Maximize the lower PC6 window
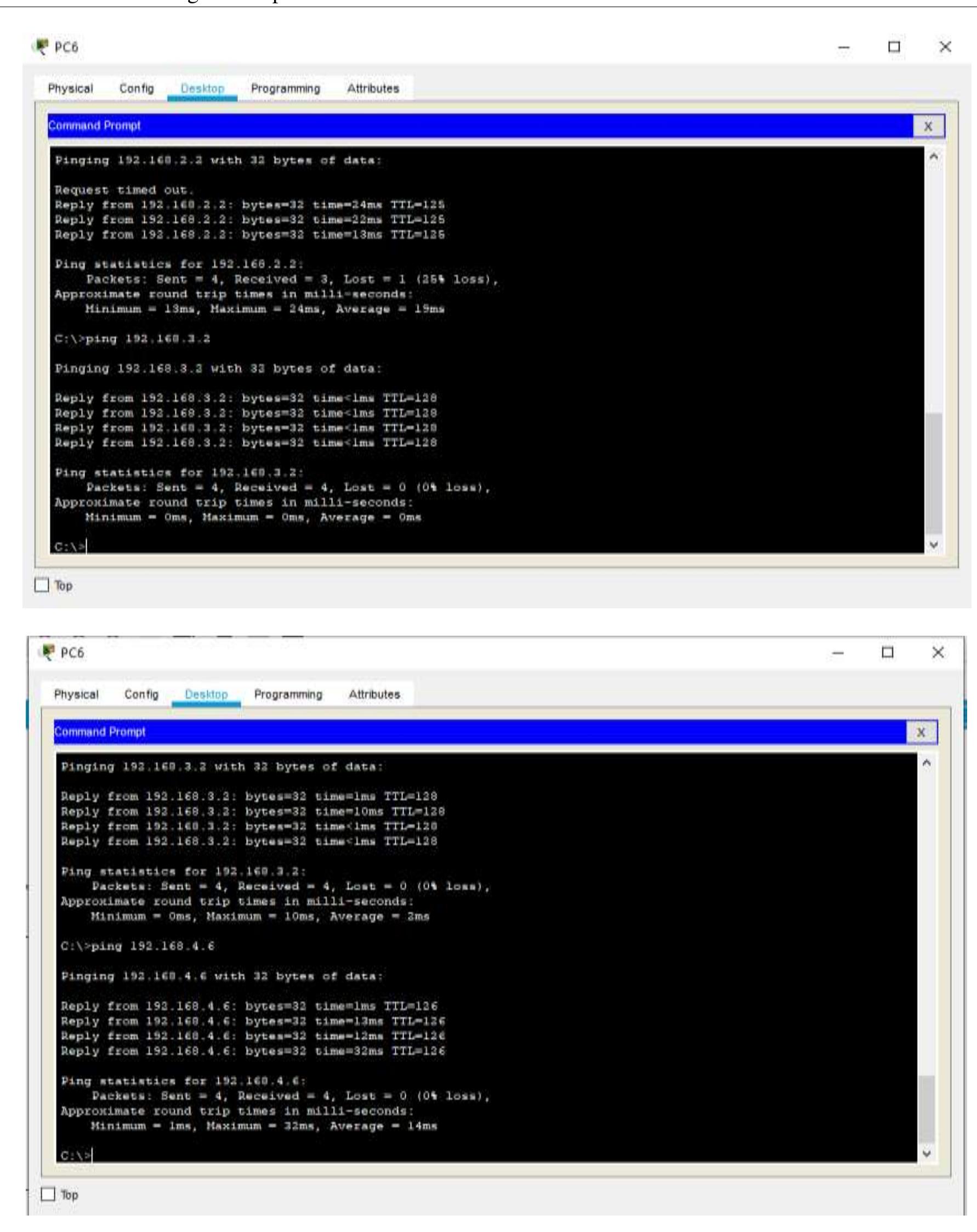 pyautogui.click(x=887, y=653)
